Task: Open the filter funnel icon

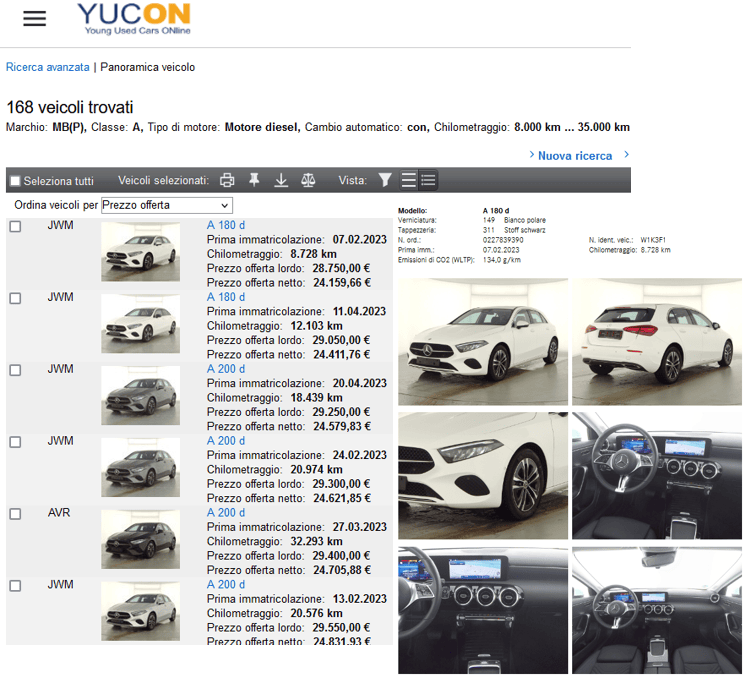Action: [385, 180]
